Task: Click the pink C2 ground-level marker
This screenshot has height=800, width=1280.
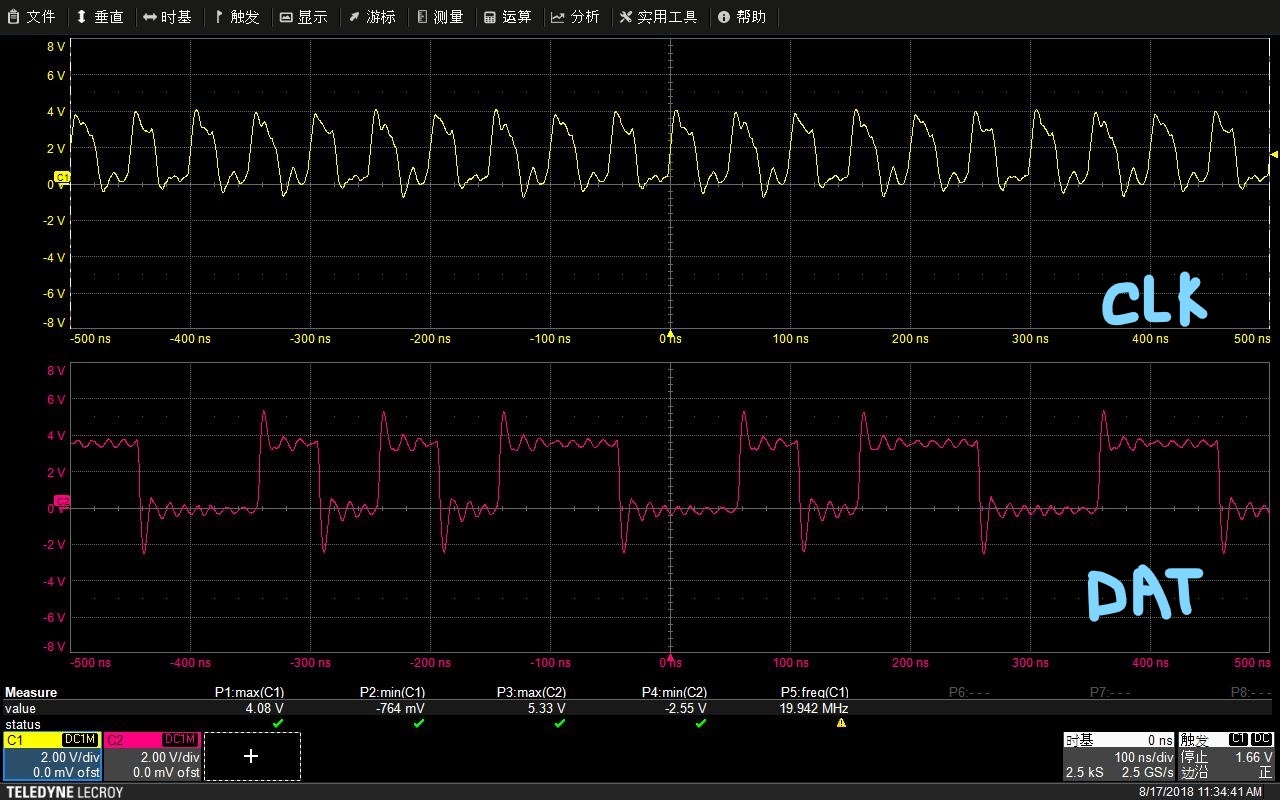Action: [x=62, y=501]
